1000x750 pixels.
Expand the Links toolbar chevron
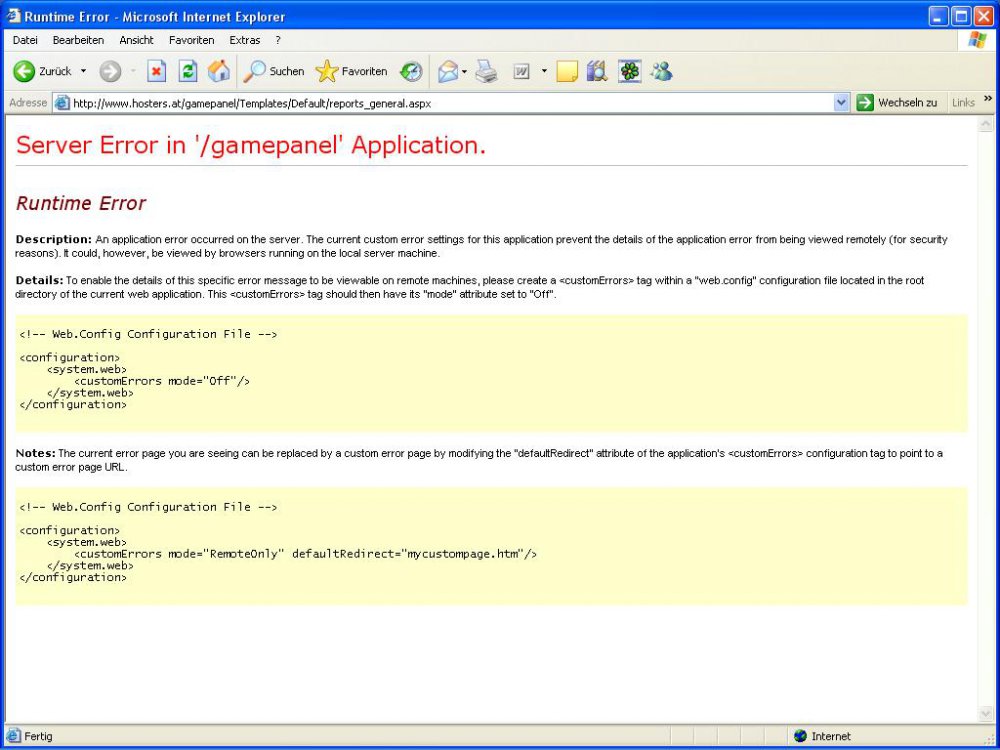pos(988,99)
